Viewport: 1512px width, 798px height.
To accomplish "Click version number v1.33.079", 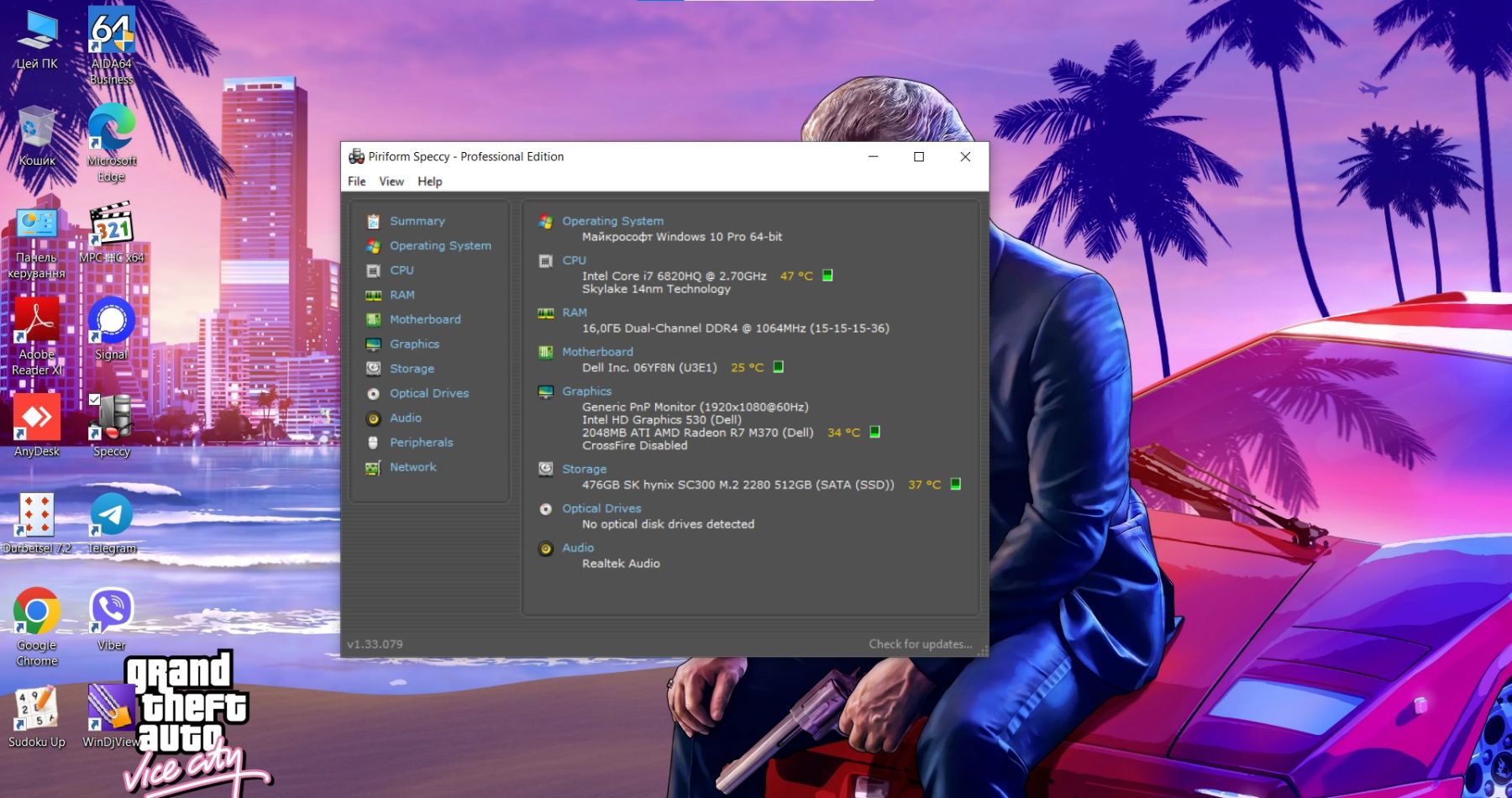I will 375,644.
